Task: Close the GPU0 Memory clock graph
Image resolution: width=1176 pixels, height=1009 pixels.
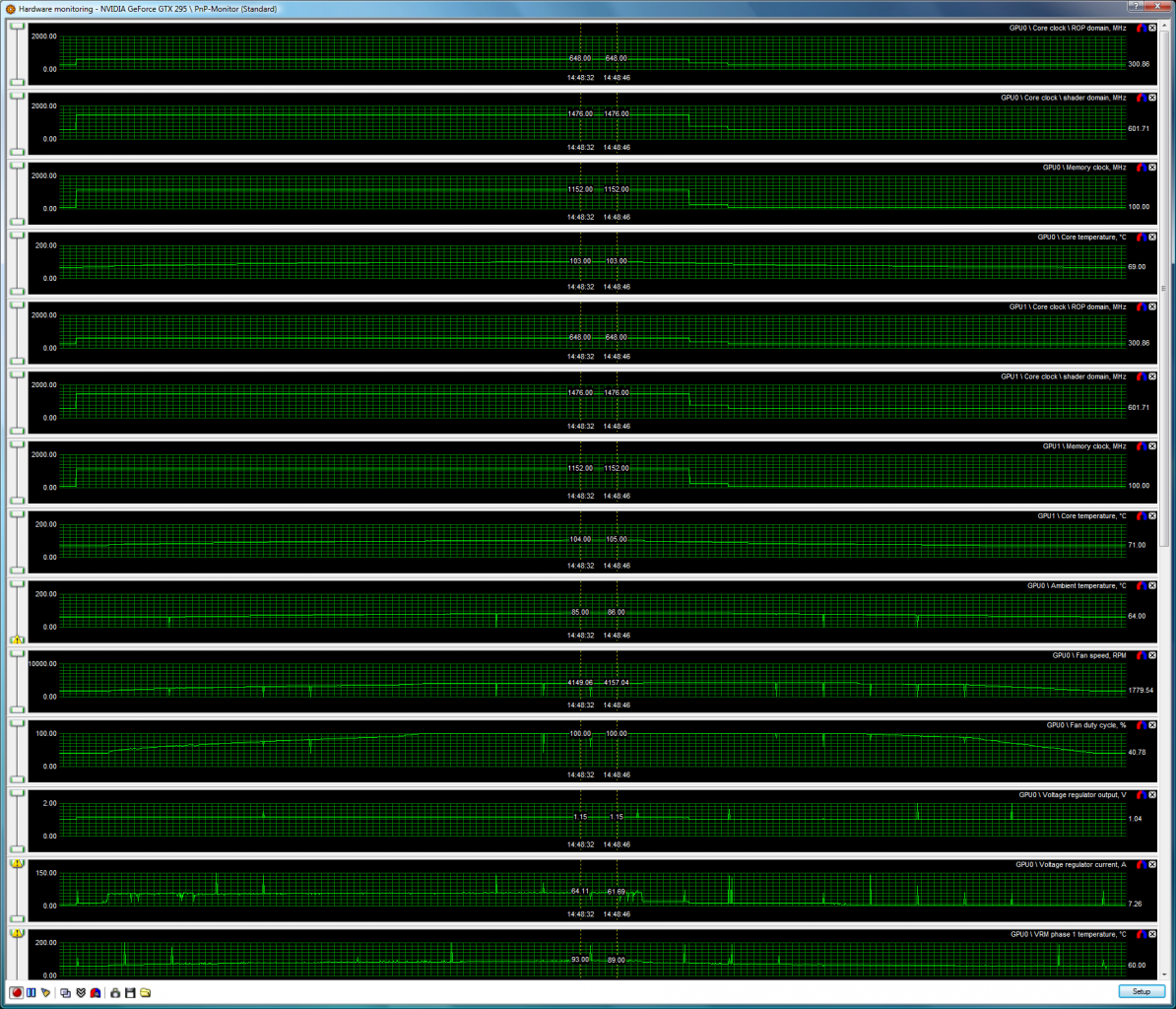Action: (x=1152, y=168)
